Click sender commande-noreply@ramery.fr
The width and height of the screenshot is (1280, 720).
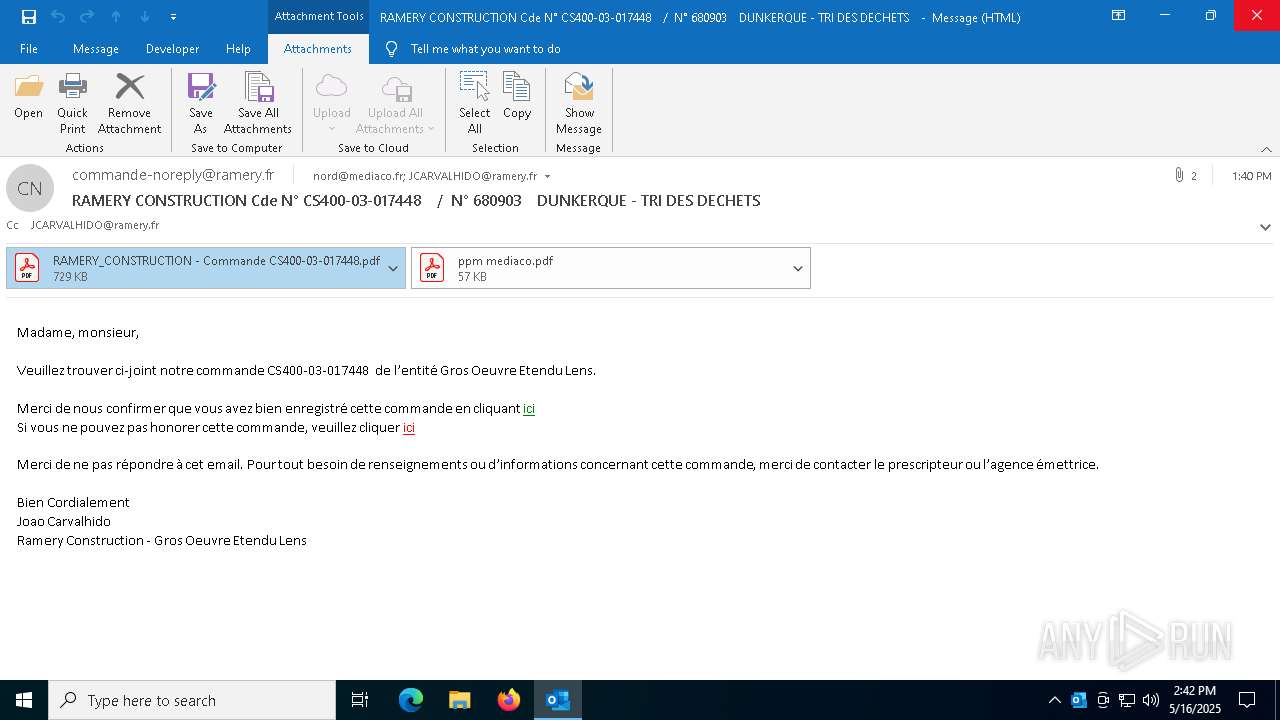tap(173, 174)
